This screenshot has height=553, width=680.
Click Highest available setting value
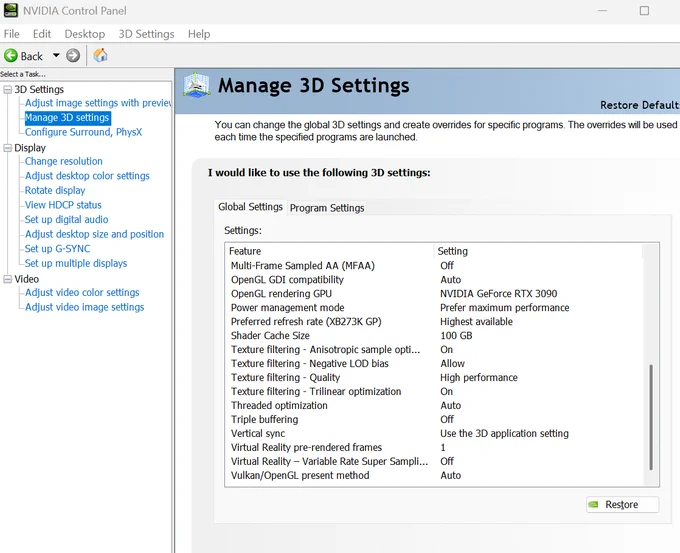coord(476,321)
